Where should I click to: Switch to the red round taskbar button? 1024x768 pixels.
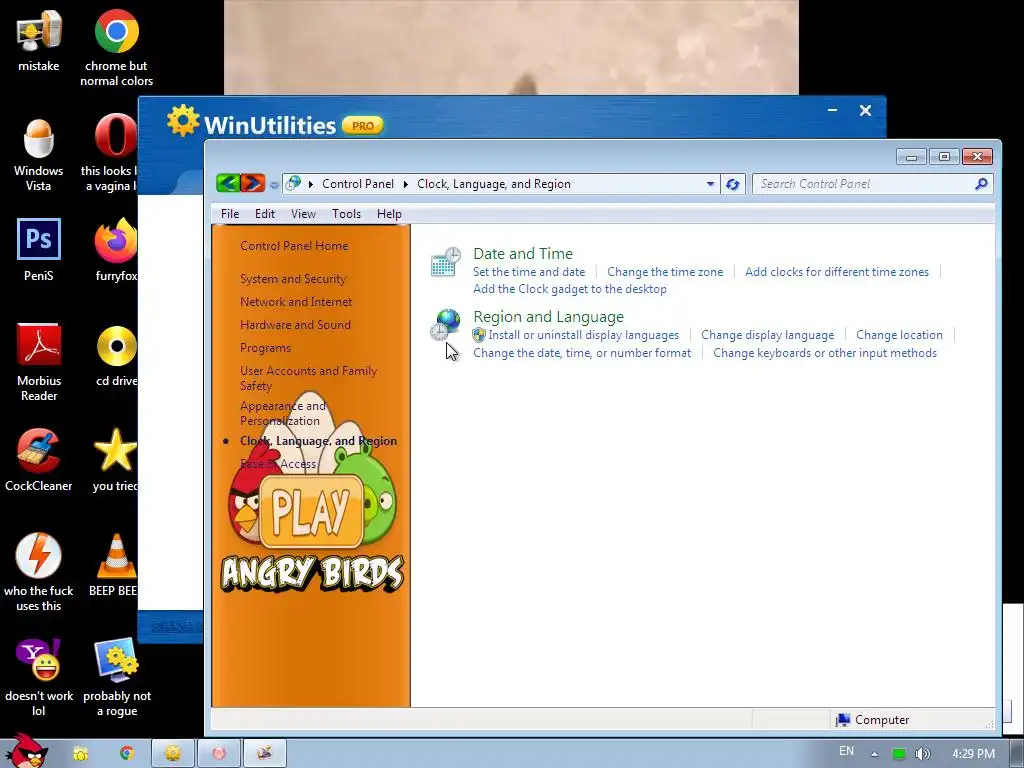tap(219, 754)
